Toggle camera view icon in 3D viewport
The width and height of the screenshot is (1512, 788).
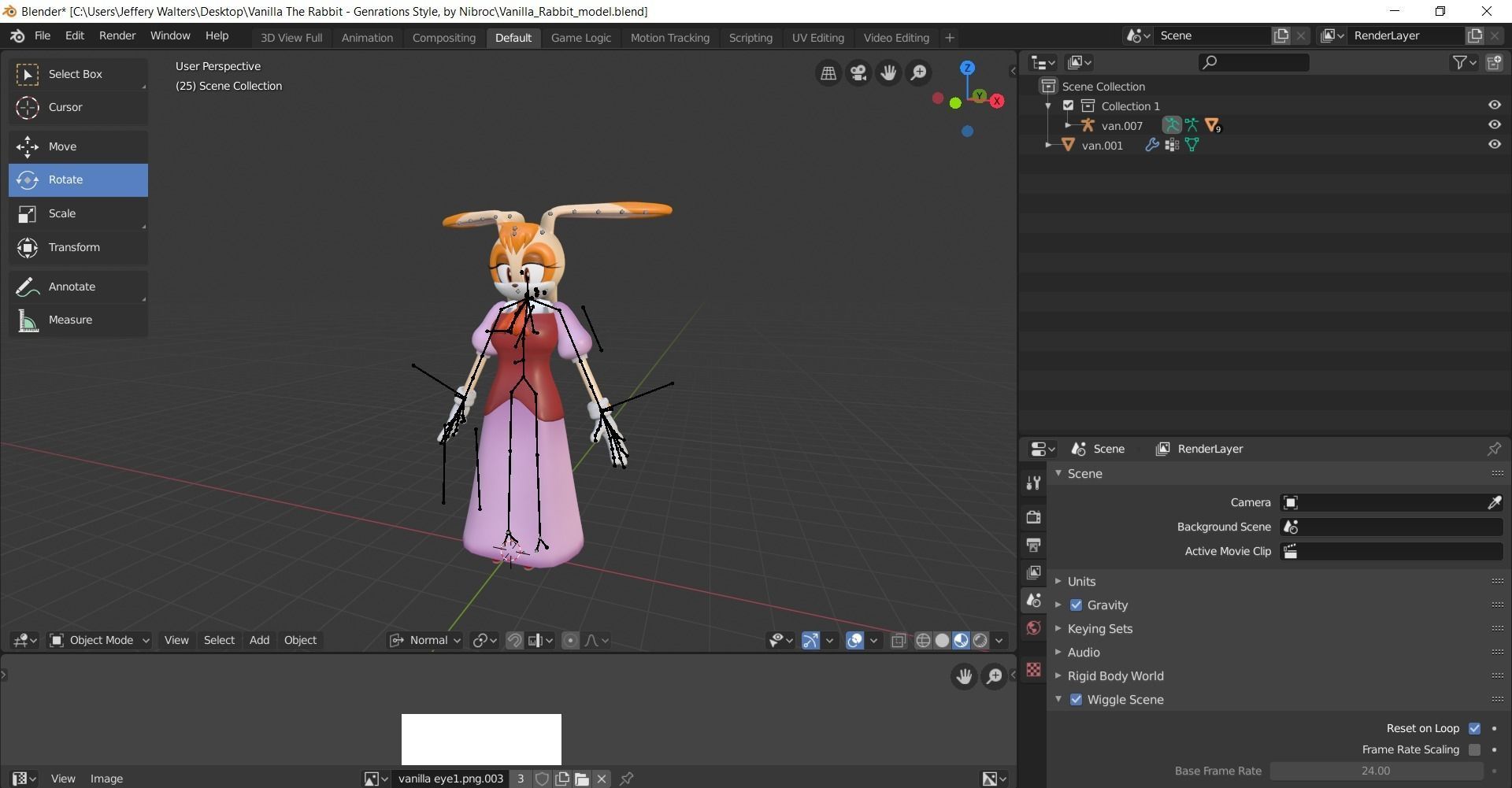[x=858, y=73]
